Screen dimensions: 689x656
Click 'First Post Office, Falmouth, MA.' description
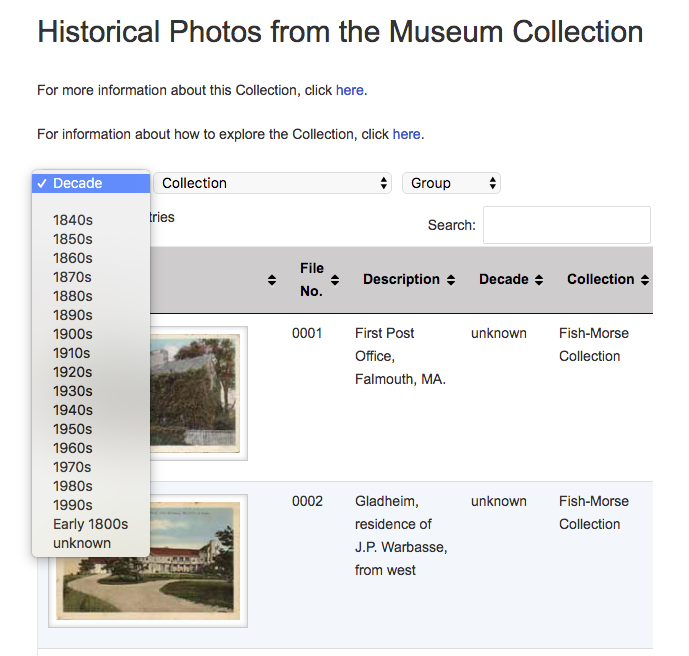coord(400,356)
